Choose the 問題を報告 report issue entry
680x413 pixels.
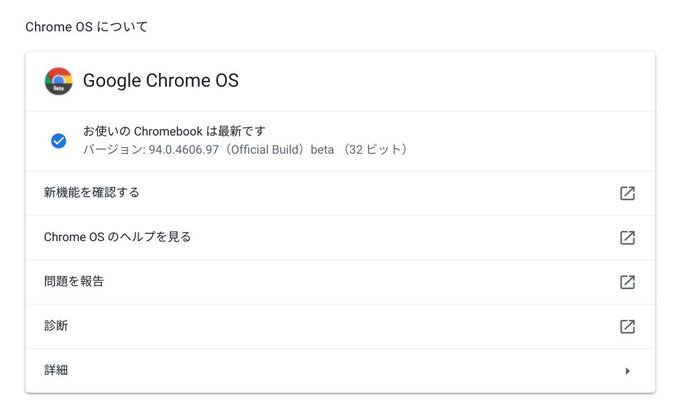74,282
